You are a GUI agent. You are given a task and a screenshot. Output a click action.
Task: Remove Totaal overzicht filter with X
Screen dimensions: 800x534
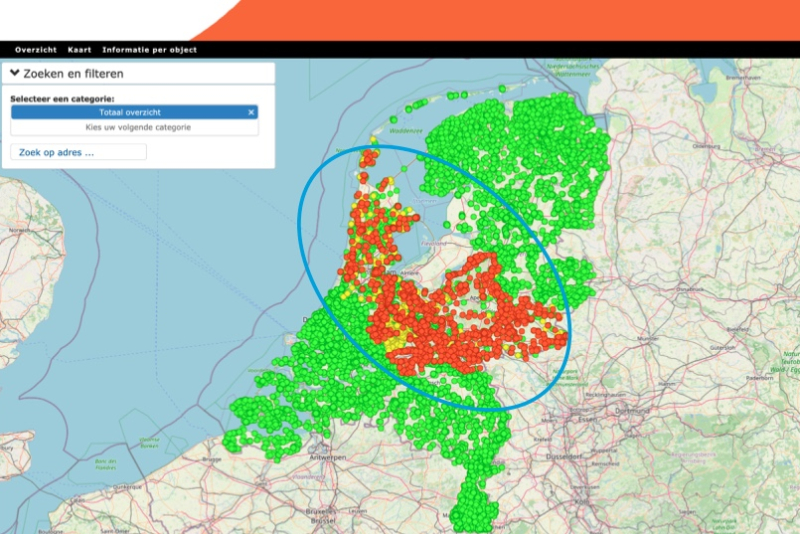coord(251,113)
